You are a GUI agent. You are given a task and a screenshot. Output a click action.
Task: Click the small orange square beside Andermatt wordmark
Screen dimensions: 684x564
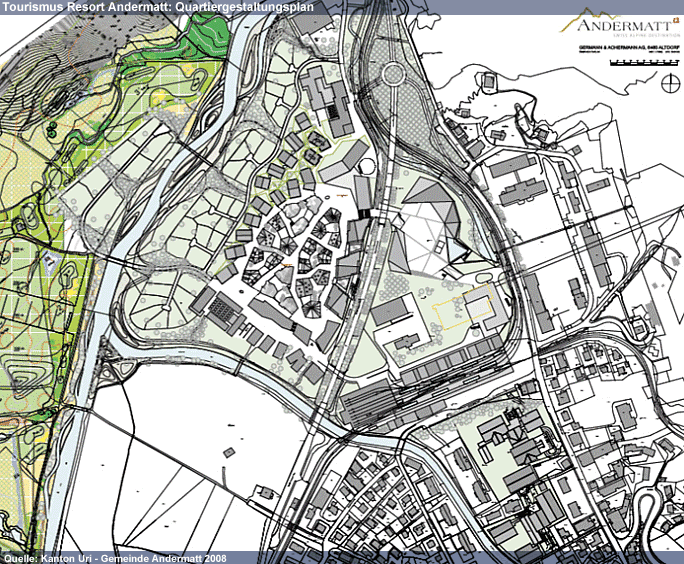tap(674, 18)
